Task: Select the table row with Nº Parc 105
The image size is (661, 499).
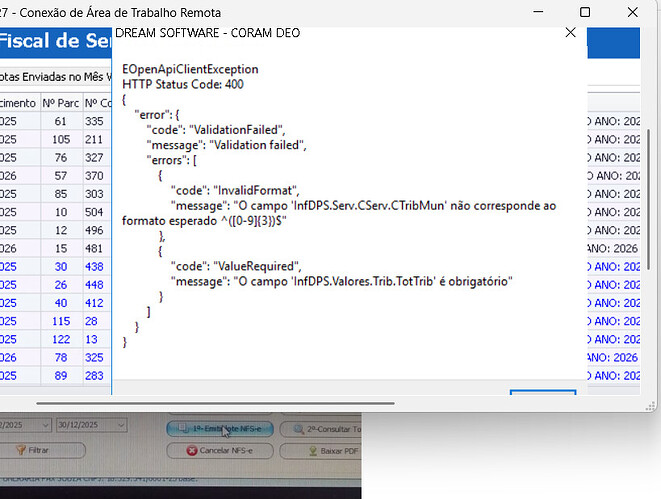Action: [x=60, y=139]
